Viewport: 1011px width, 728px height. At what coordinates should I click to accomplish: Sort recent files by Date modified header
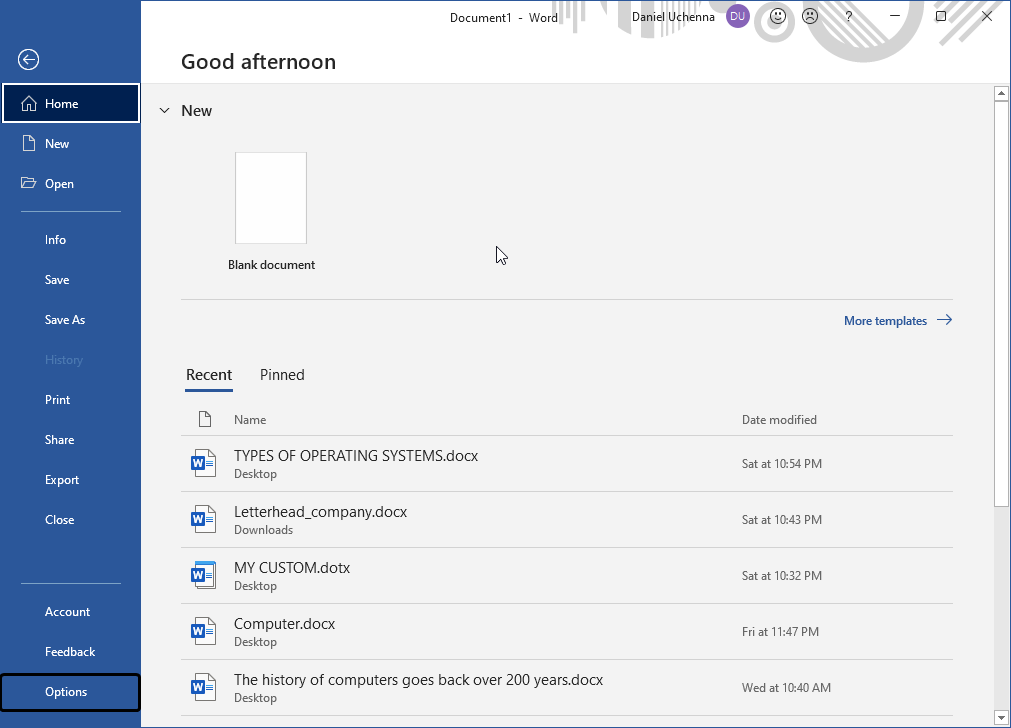tap(779, 420)
